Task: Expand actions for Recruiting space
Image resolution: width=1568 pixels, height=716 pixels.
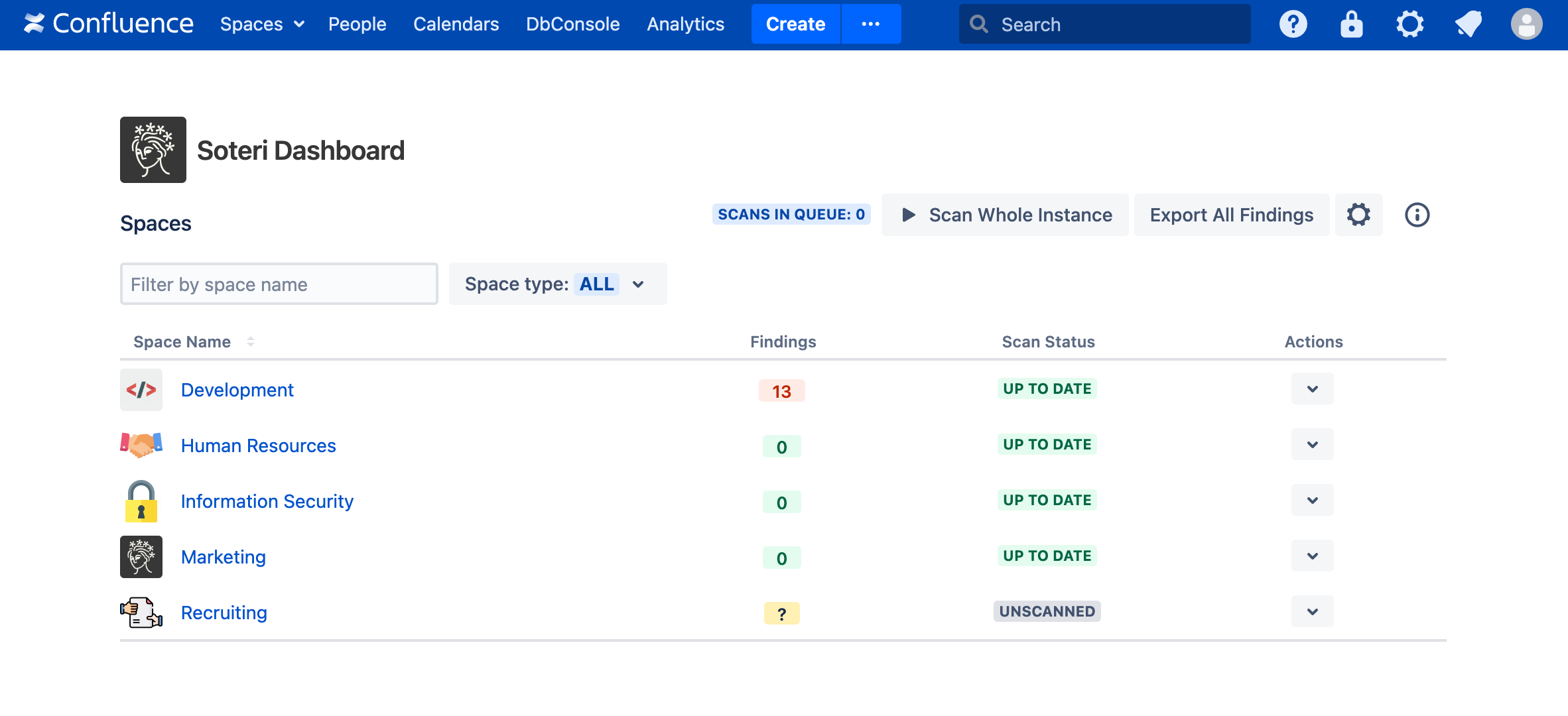Action: point(1312,612)
